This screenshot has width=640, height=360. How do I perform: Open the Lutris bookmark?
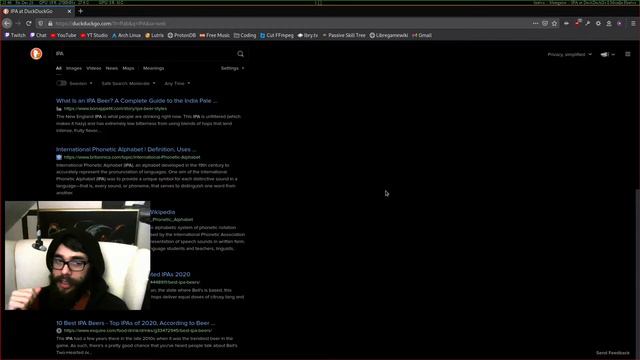click(154, 36)
